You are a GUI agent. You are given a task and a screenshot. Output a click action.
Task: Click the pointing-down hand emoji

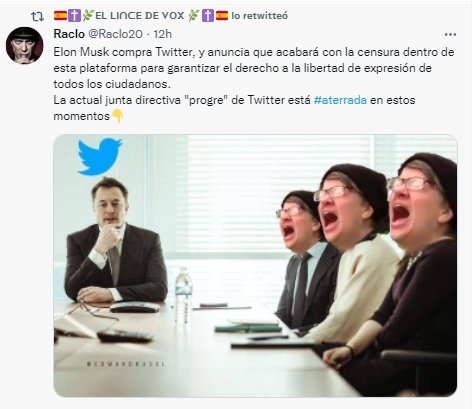118,116
